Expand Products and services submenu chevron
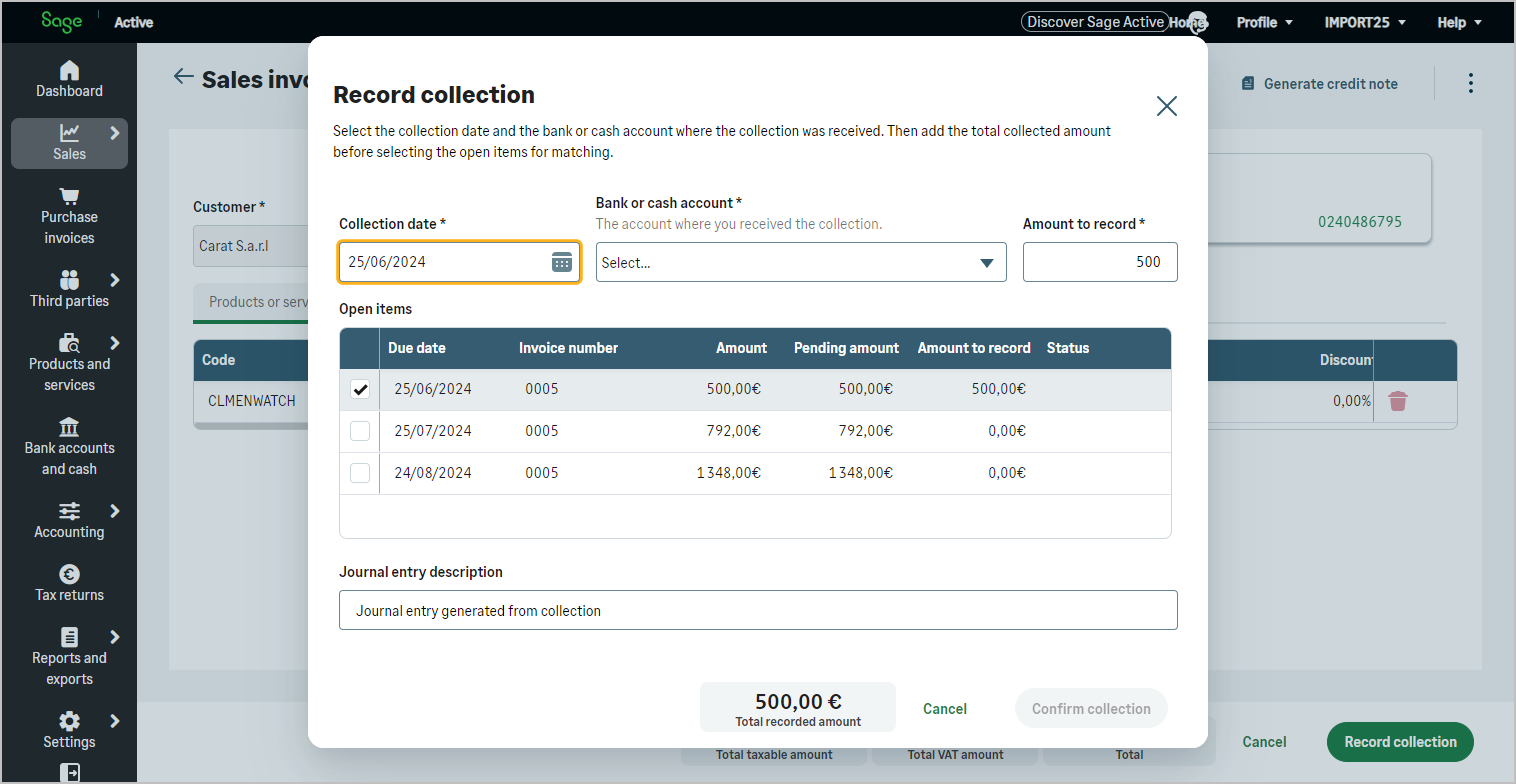The height and width of the screenshot is (784, 1516). pyautogui.click(x=114, y=343)
